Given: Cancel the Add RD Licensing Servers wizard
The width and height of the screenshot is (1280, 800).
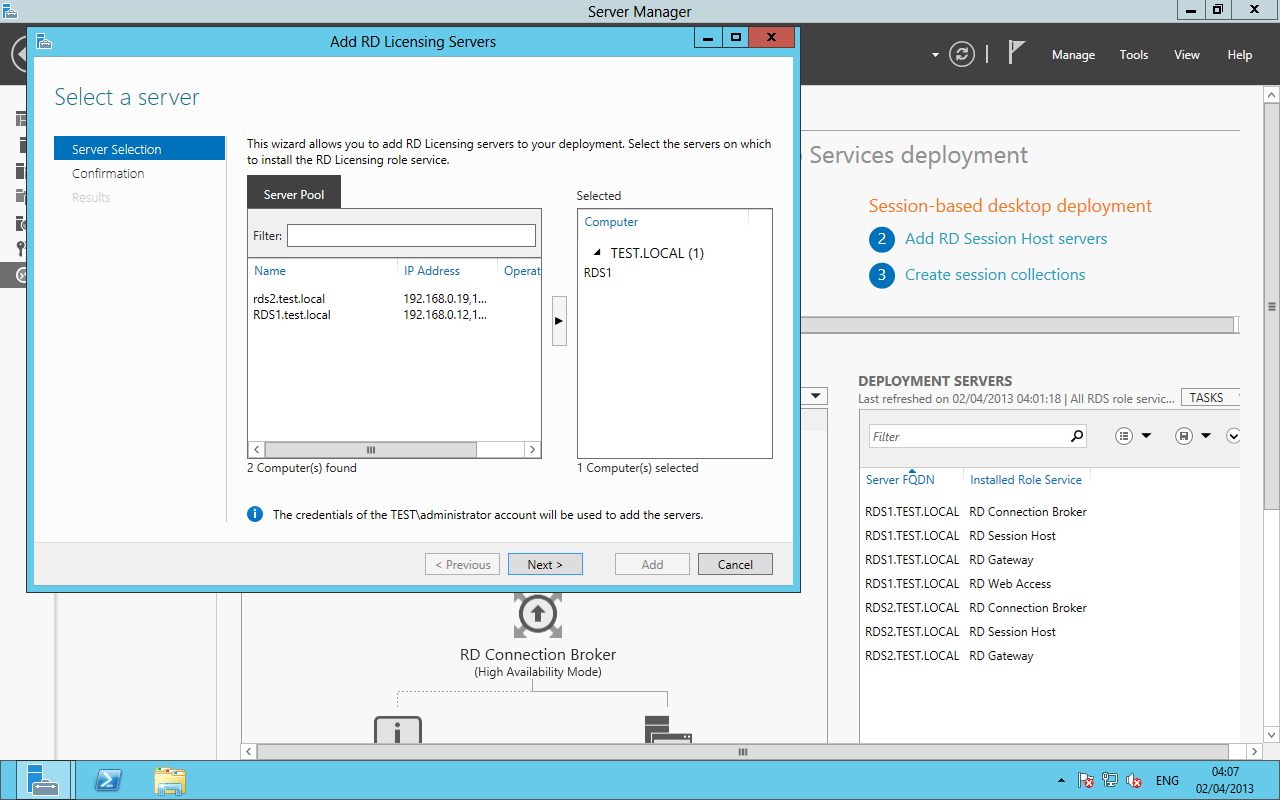Looking at the screenshot, I should point(735,564).
